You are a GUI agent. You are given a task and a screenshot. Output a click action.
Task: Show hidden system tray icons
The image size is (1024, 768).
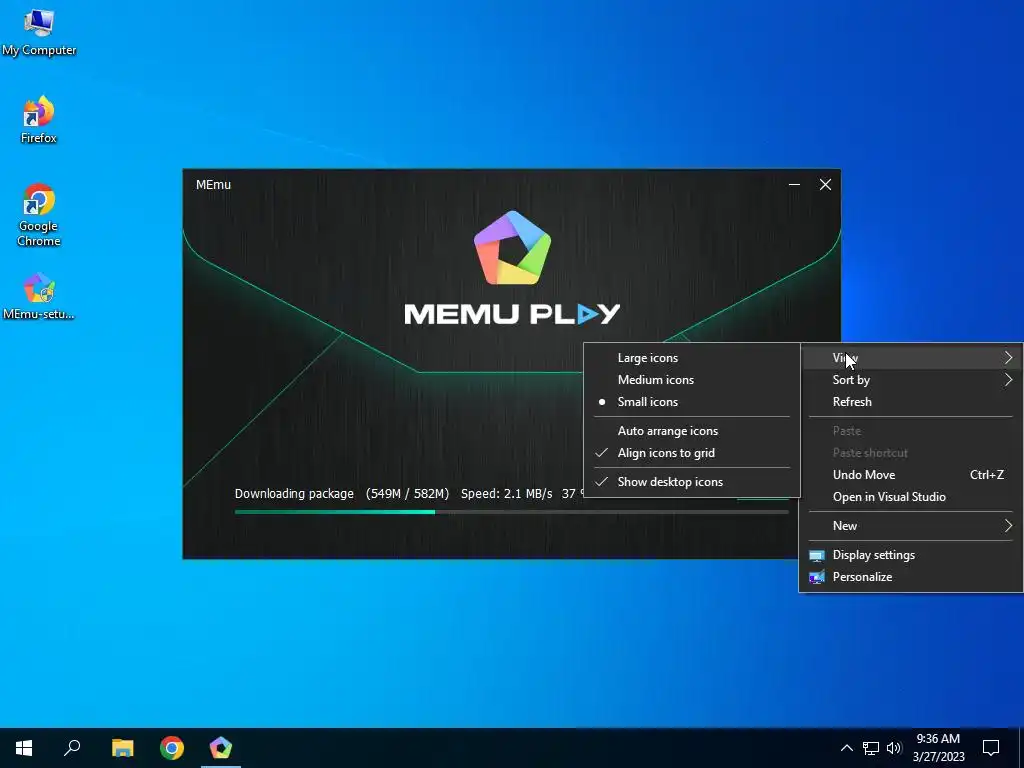click(846, 748)
